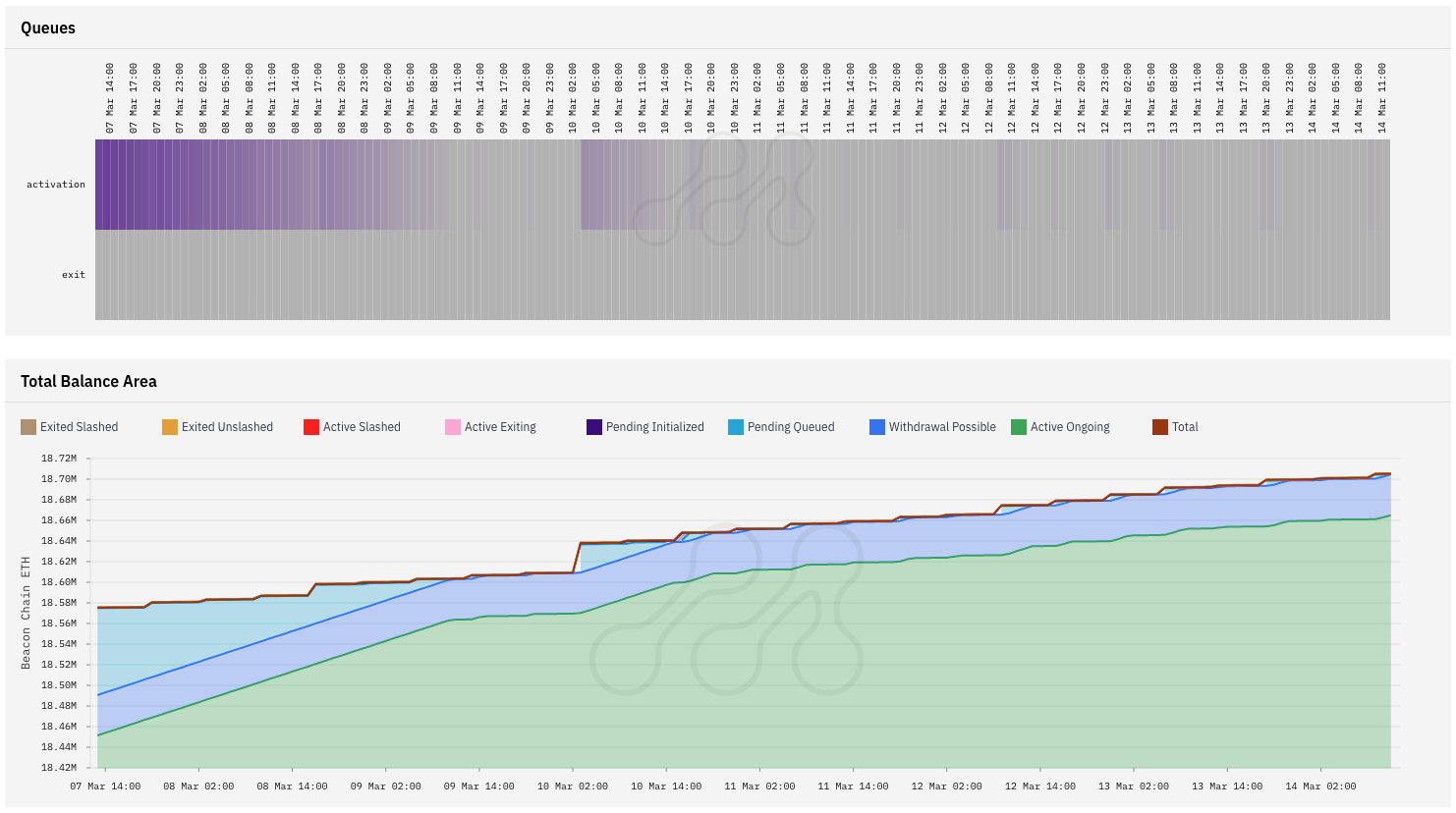
Task: Select the 'activation' row label in Queues
Action: 56,185
